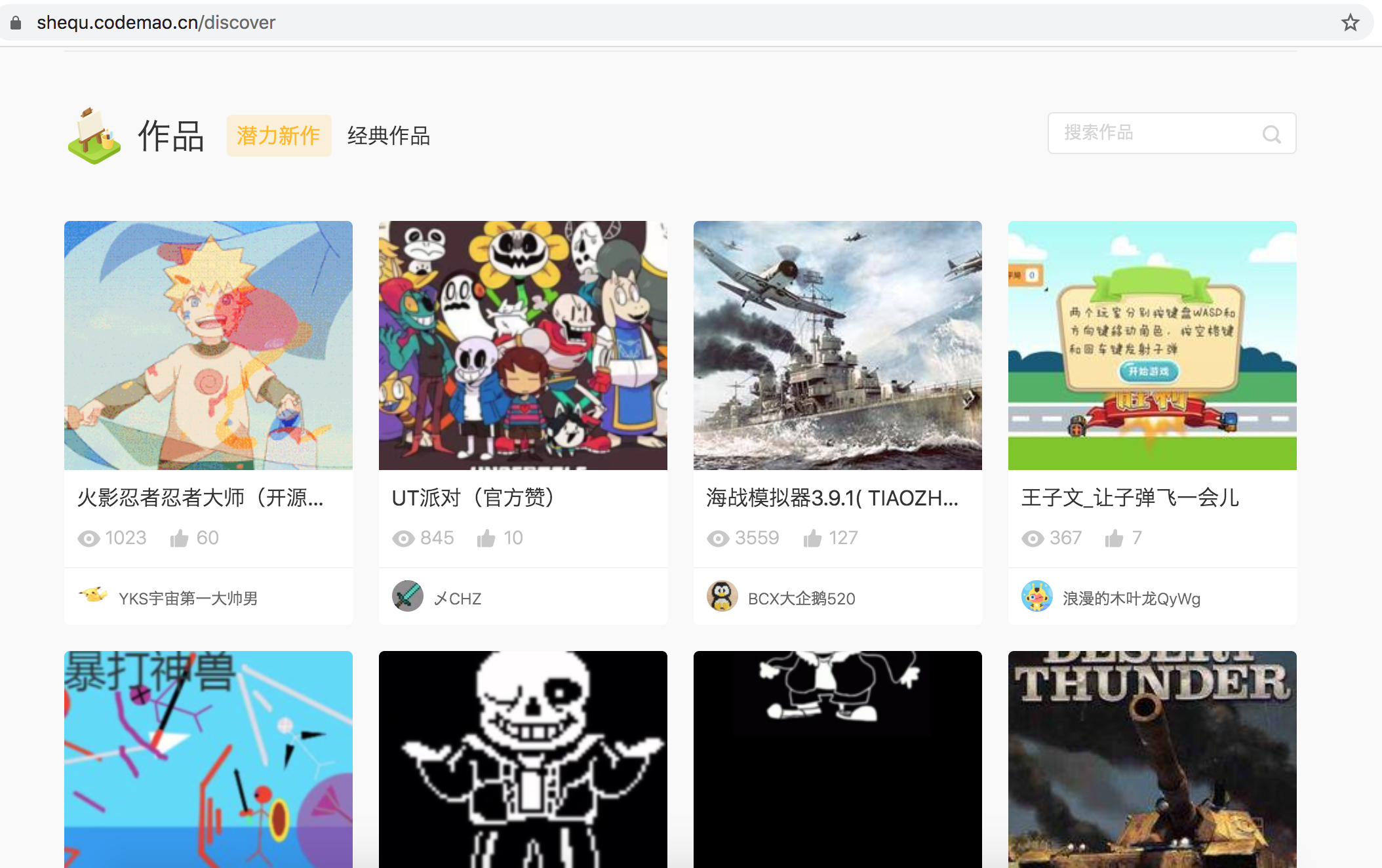Screen dimensions: 1382x868
Task: Open author name メCHZ
Action: point(458,599)
